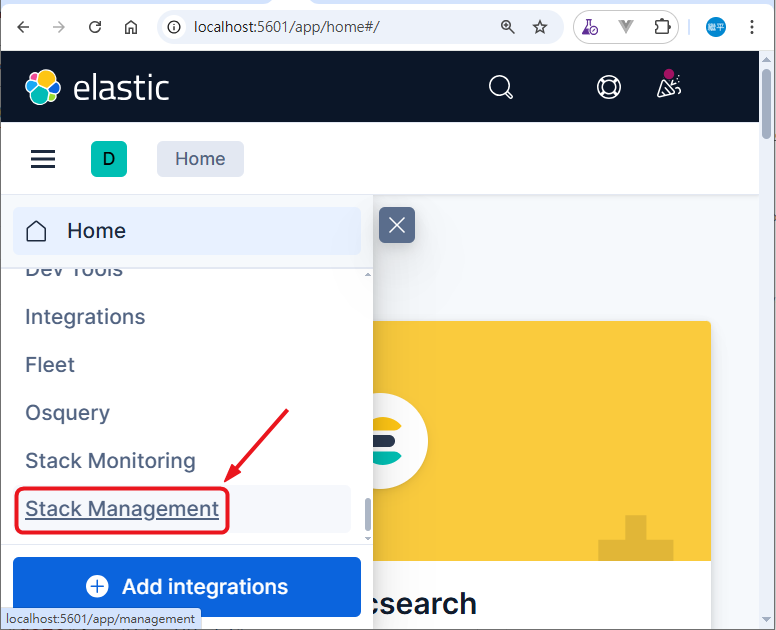Click the yellow Elasticsearch card image
The height and width of the screenshot is (630, 776).
[542, 441]
